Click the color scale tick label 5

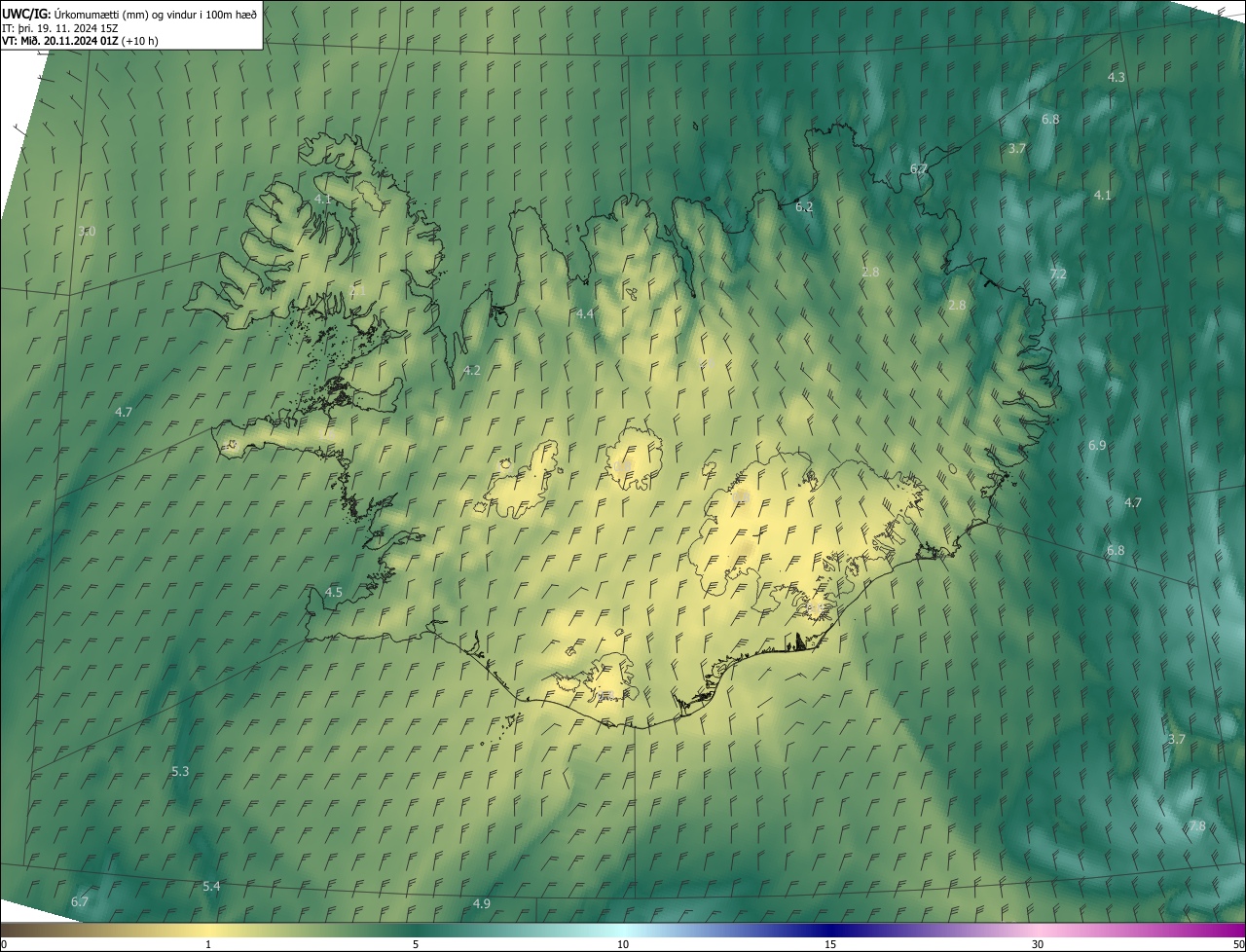coord(416,944)
